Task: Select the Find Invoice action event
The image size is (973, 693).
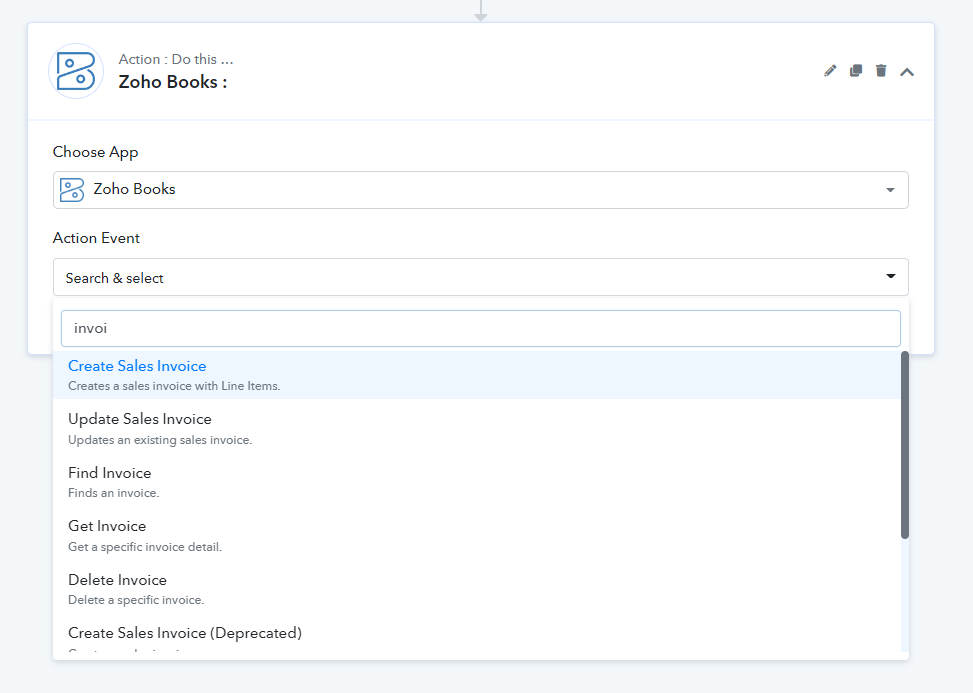Action: [477, 482]
